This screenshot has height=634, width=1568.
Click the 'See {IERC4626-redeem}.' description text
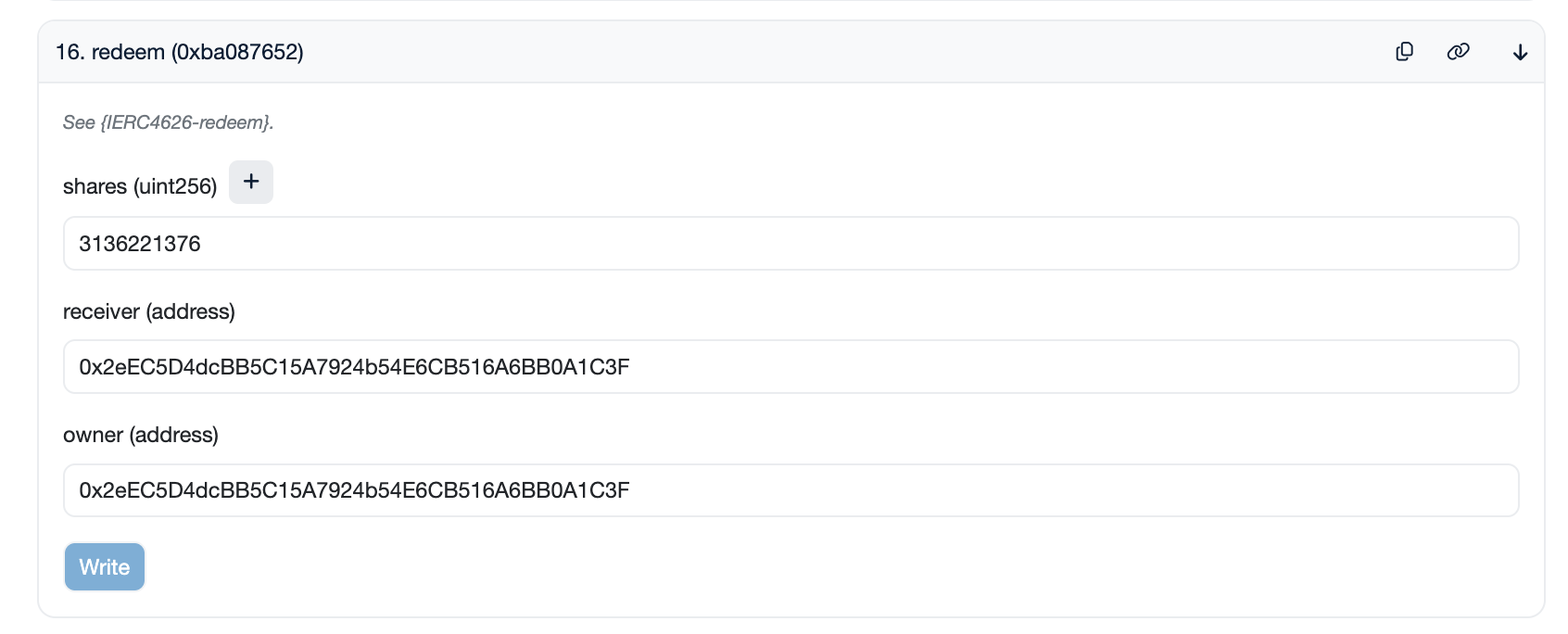[x=168, y=122]
